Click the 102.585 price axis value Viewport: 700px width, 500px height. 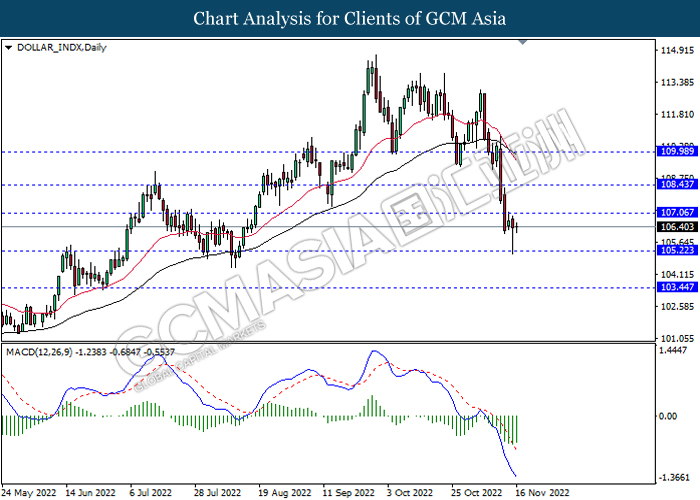(677, 306)
